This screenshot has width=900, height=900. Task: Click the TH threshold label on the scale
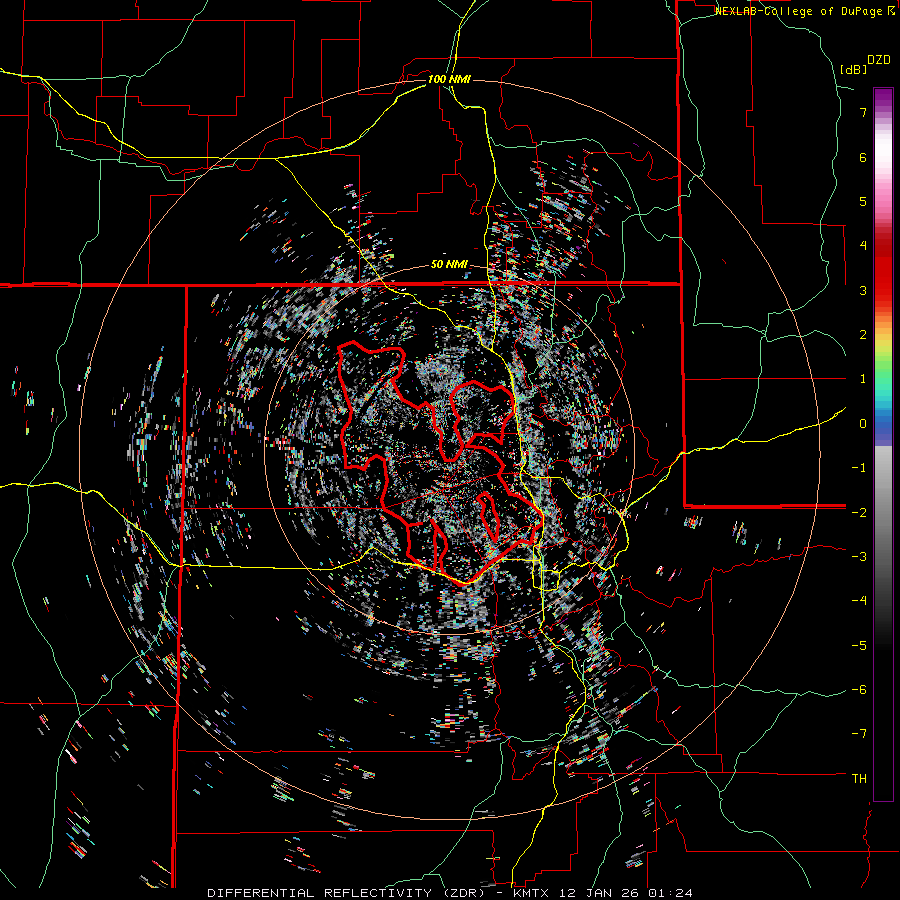859,779
